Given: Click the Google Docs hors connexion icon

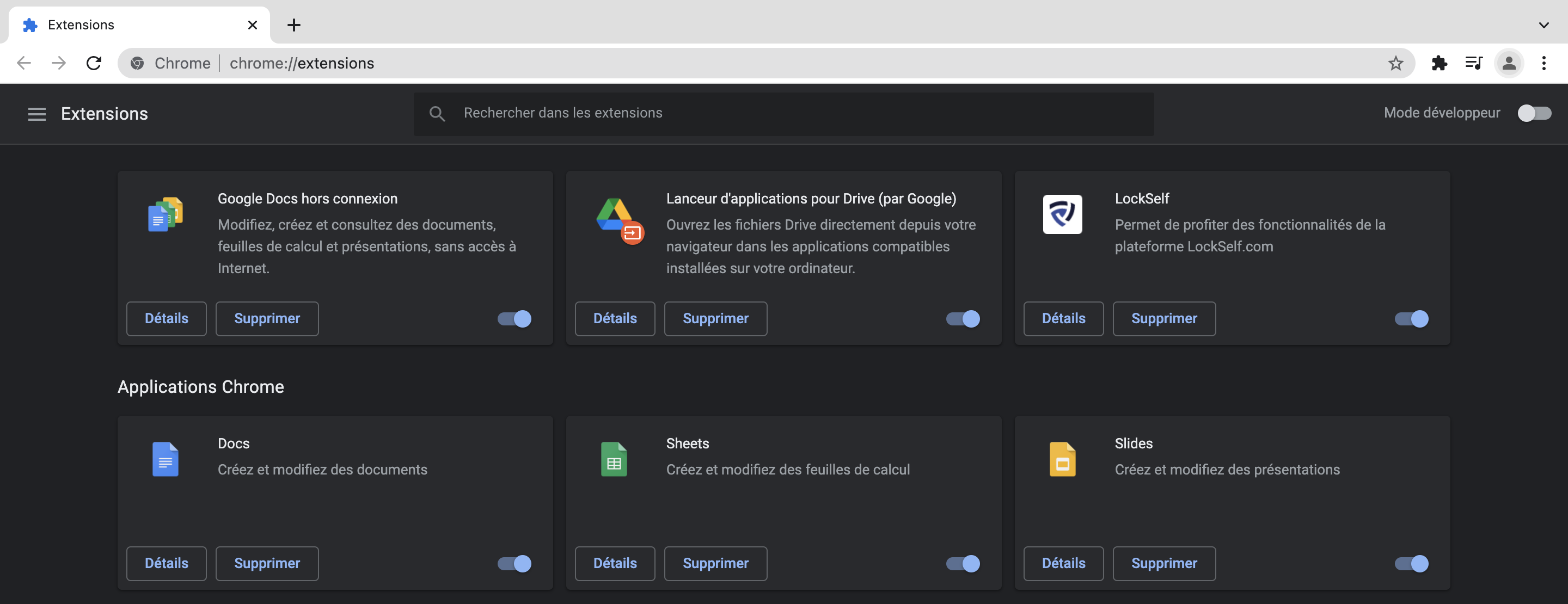Looking at the screenshot, I should [166, 214].
